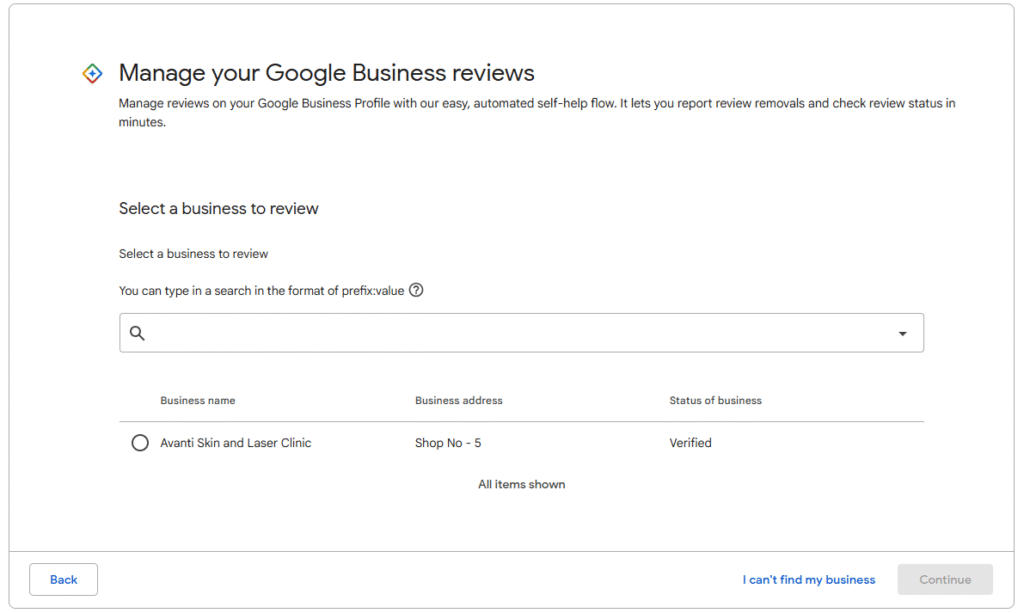Click the help question mark icon

coord(416,290)
